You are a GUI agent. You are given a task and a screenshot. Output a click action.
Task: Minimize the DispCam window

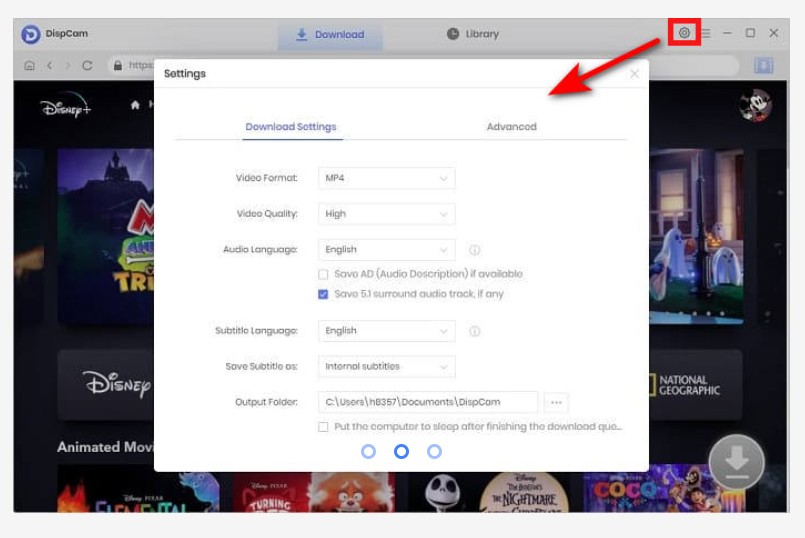(x=727, y=33)
